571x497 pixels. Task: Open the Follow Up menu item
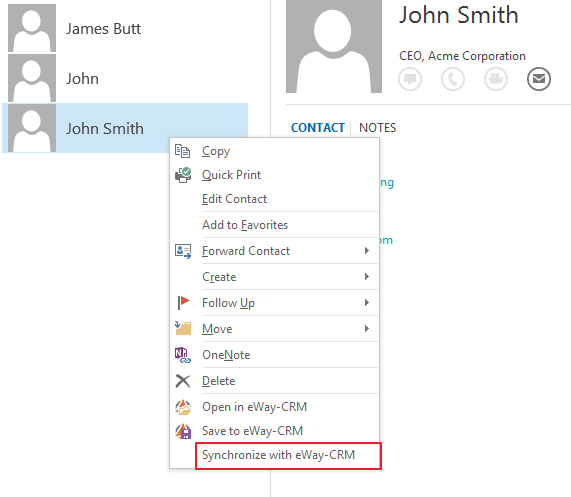click(274, 303)
